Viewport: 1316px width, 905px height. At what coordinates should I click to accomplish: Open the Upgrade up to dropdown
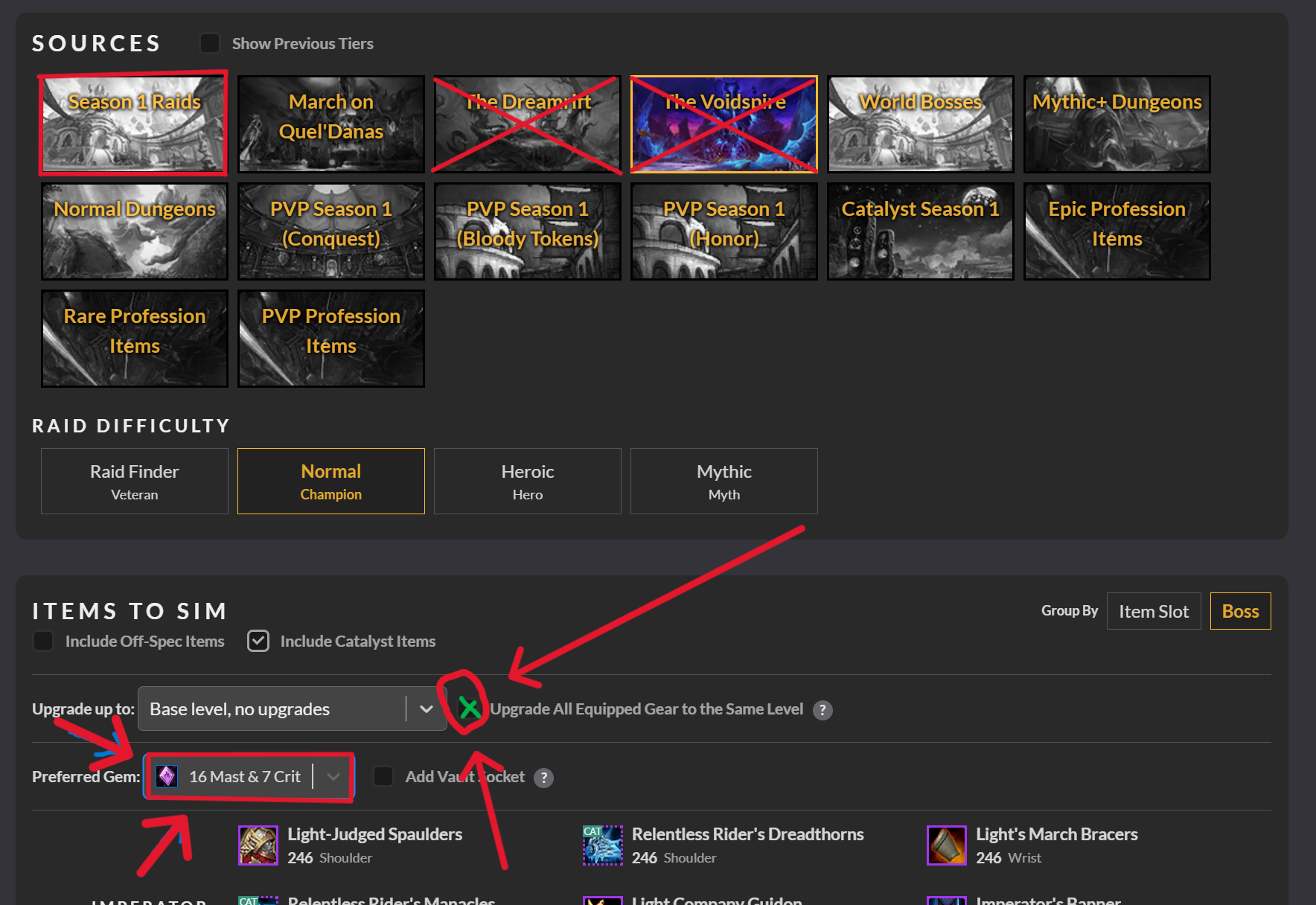coord(292,709)
